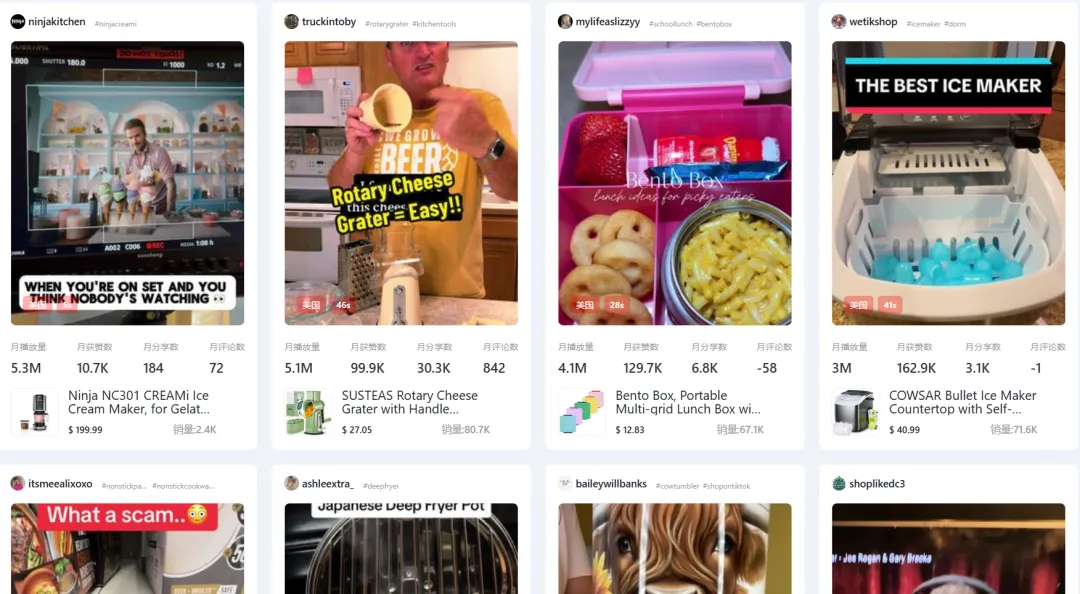Click SUSTEAS Rotary Cheese Grater title
Image resolution: width=1080 pixels, height=594 pixels.
click(x=410, y=402)
